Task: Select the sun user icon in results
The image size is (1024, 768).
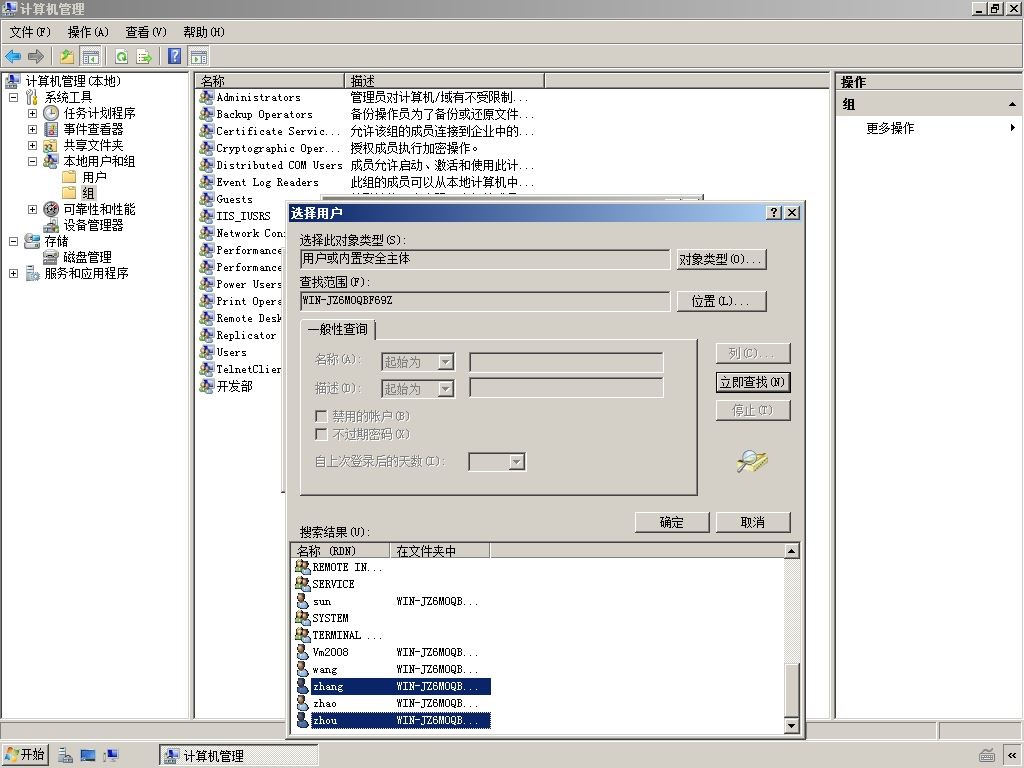Action: [x=302, y=601]
